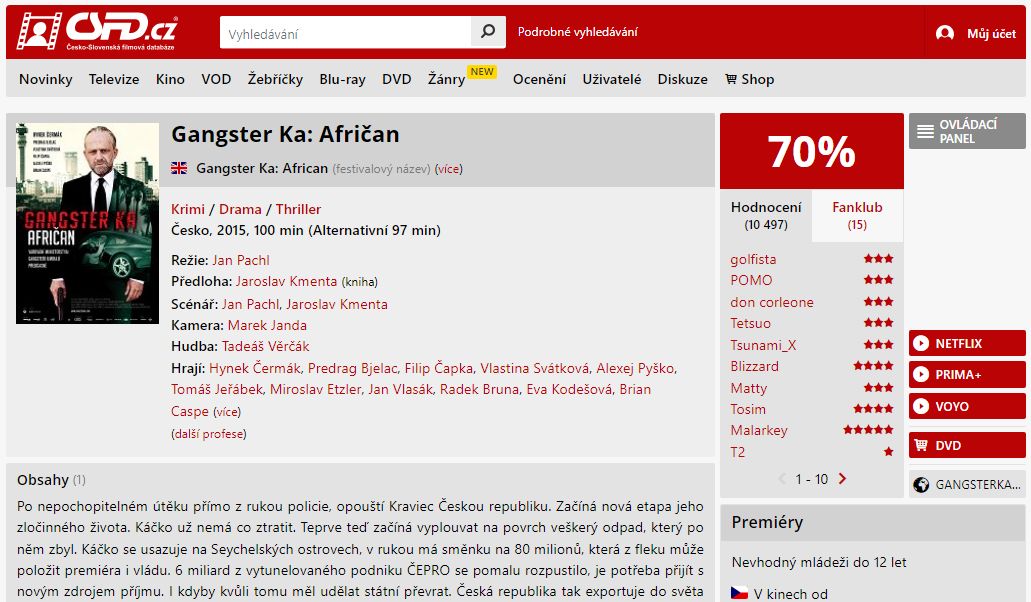
Task: Switch to Hodnocení tab
Action: (766, 216)
